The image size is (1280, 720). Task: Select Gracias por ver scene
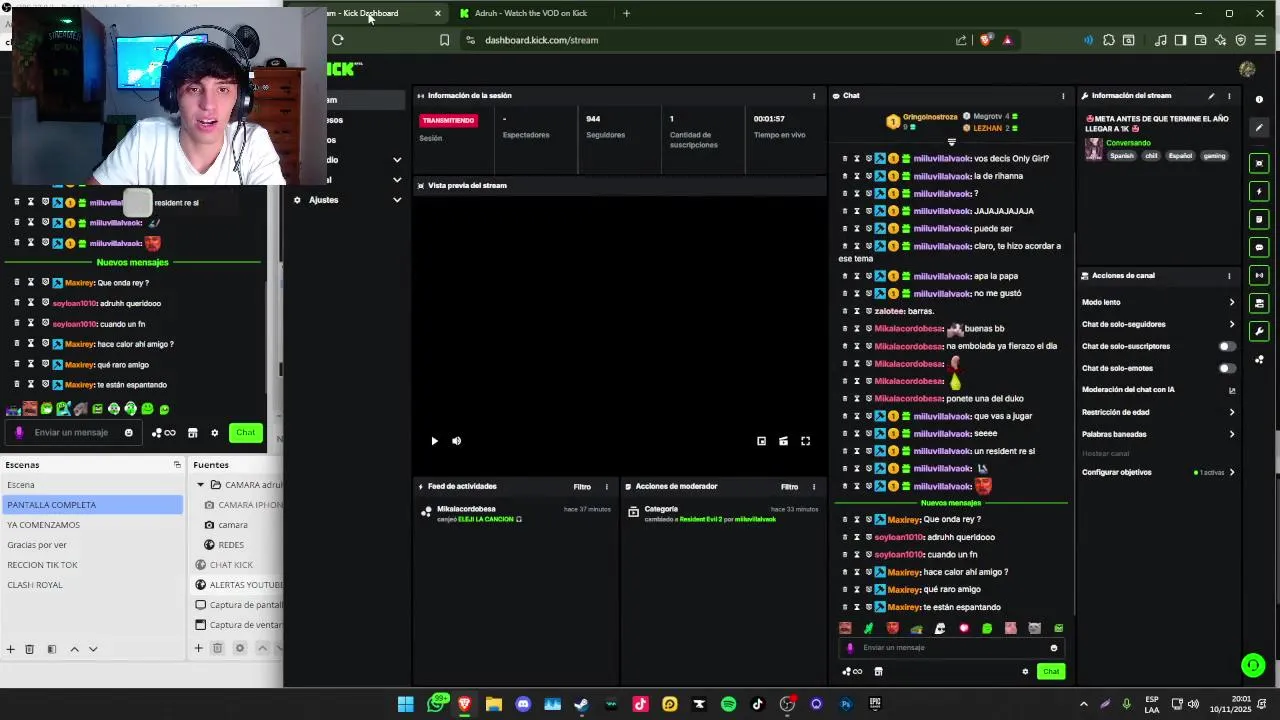[92, 545]
